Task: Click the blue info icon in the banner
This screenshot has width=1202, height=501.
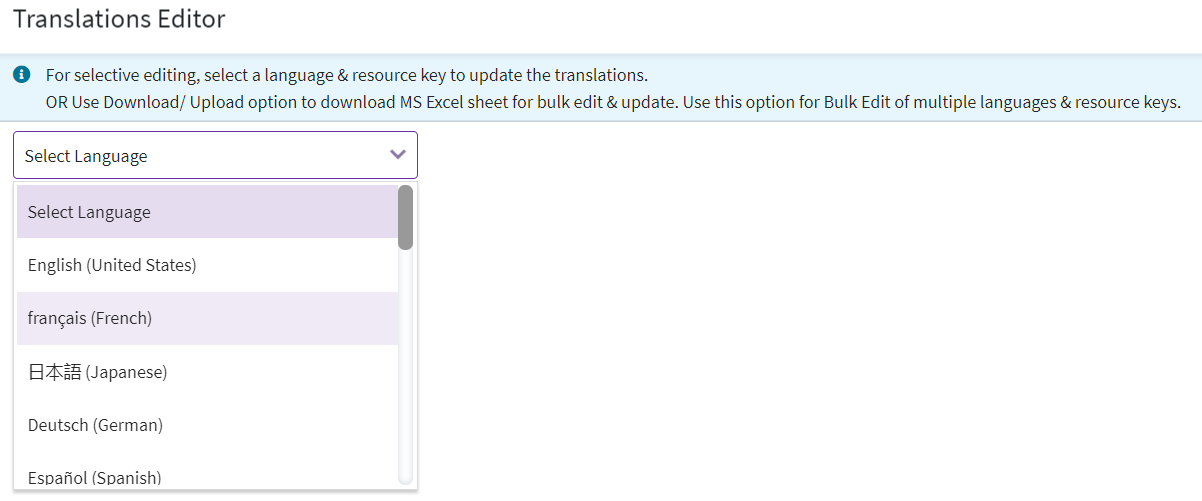Action: tap(22, 75)
